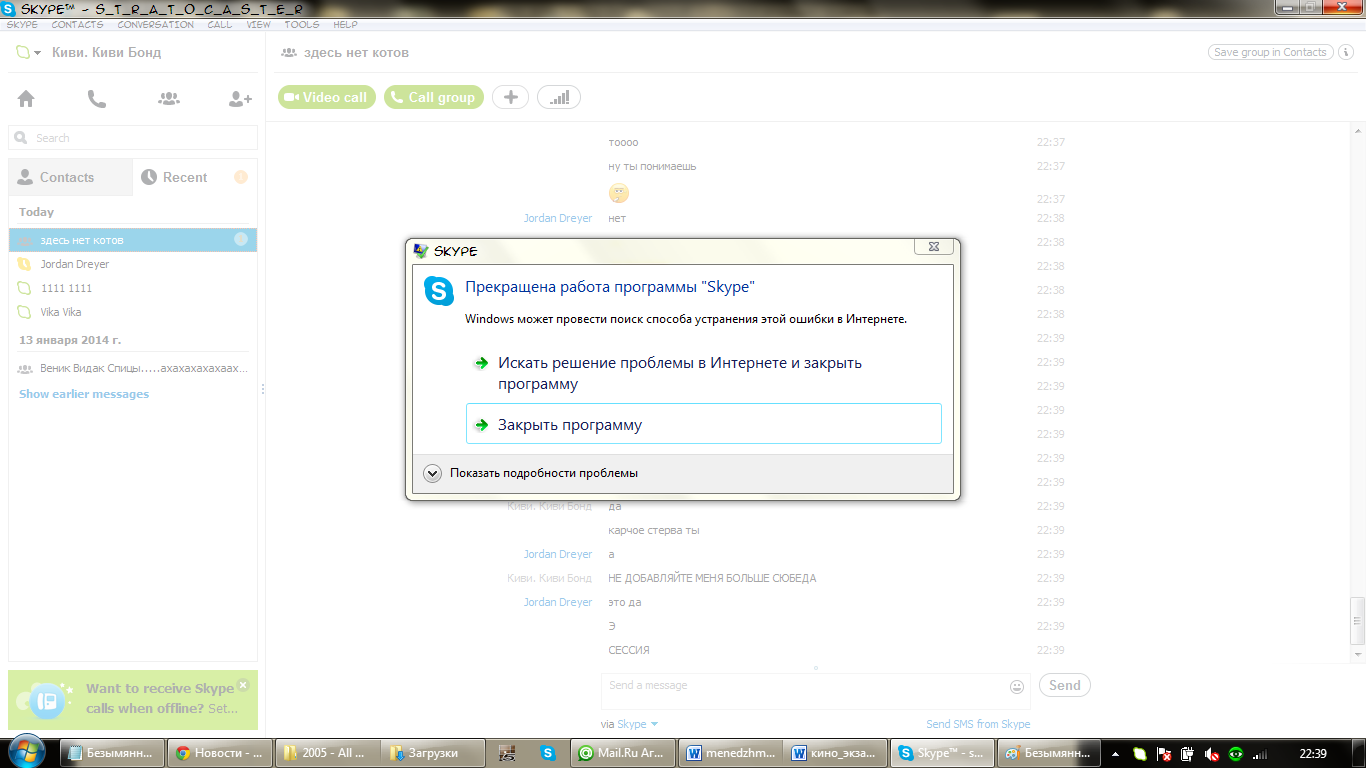This screenshot has width=1366, height=768.
Task: Click the message карчое стерва ты
Action: [654, 530]
